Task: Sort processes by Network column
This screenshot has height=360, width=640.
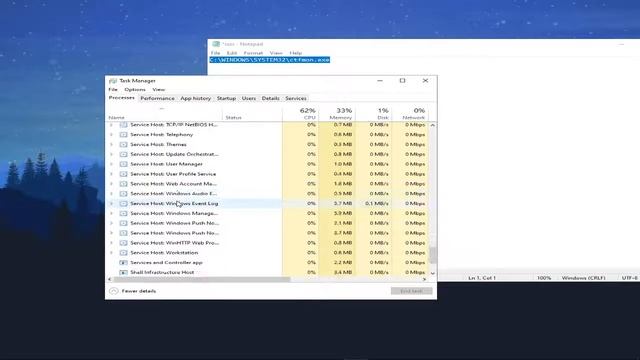Action: [x=410, y=113]
